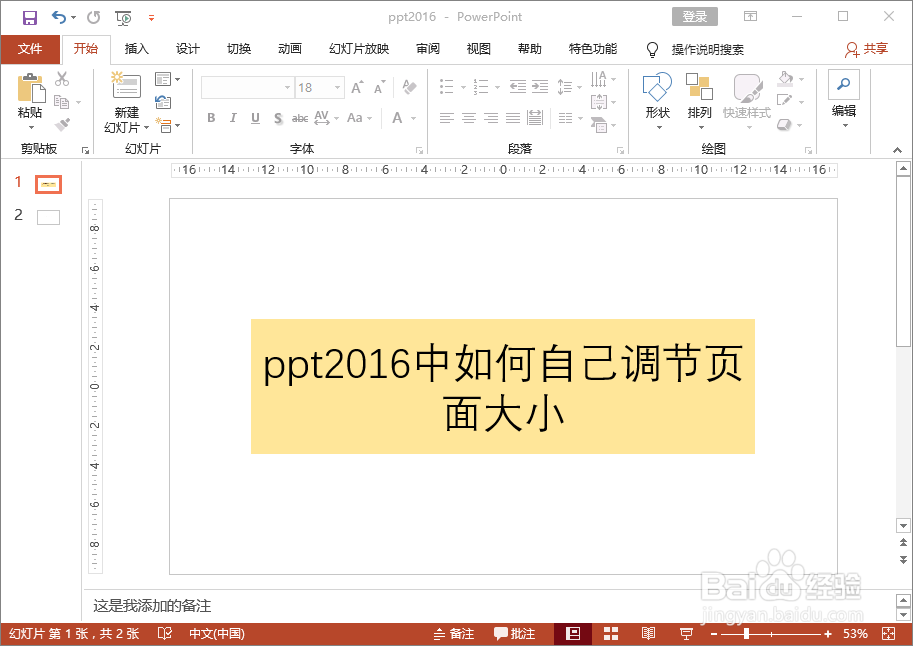913x646 pixels.
Task: Increase list indent level
Action: click(540, 87)
